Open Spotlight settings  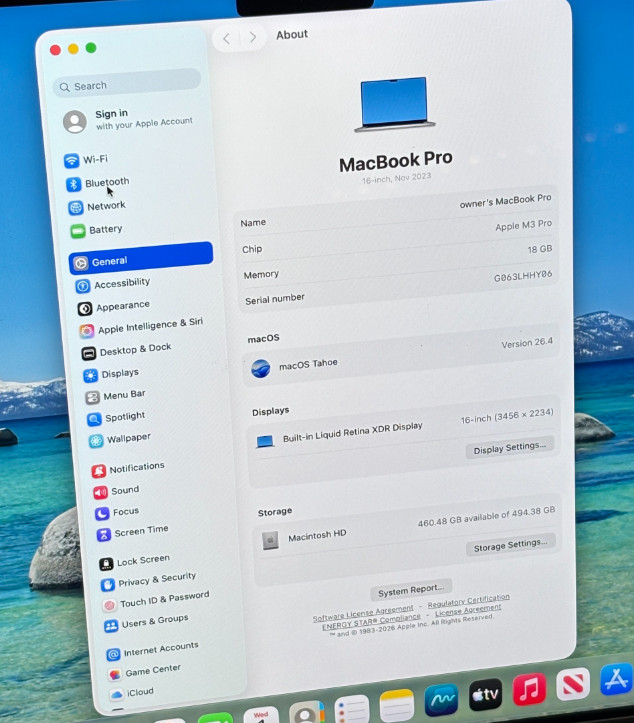coord(116,418)
